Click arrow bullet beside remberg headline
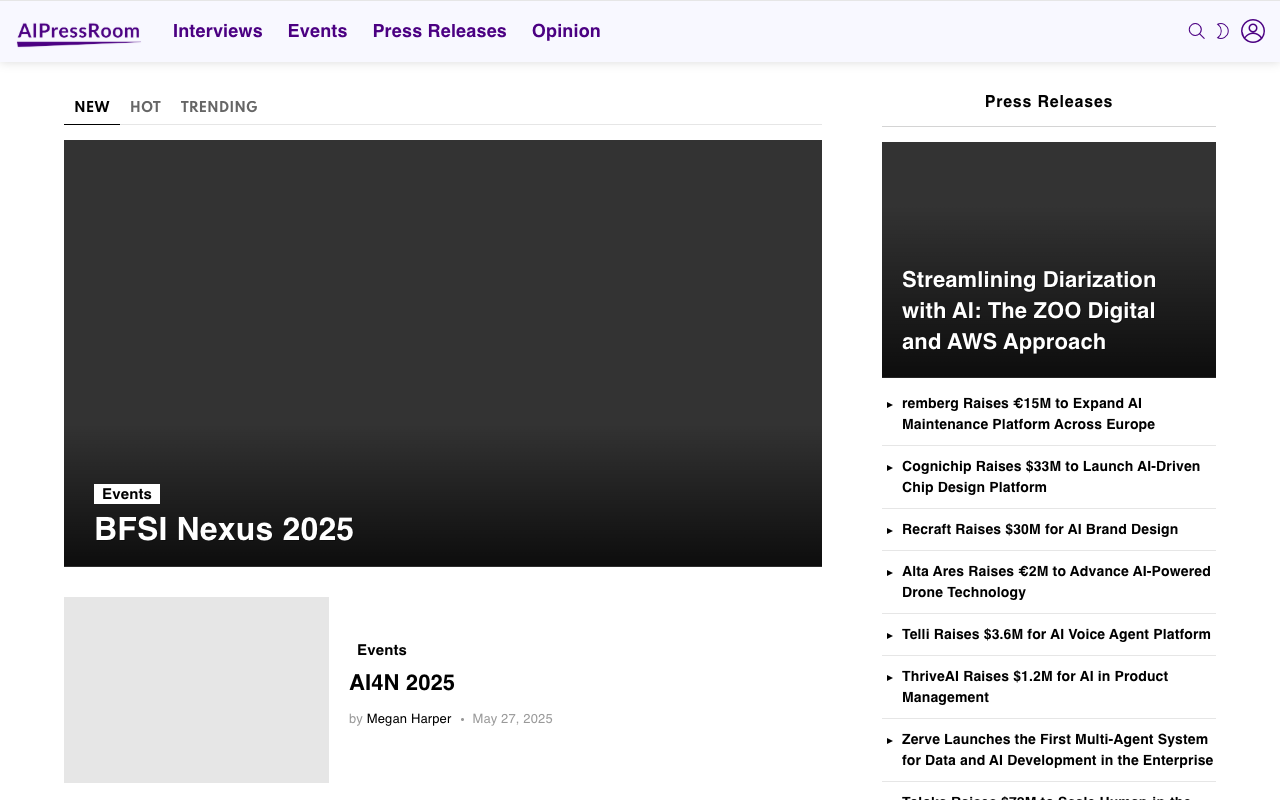This screenshot has width=1280, height=800. (889, 404)
